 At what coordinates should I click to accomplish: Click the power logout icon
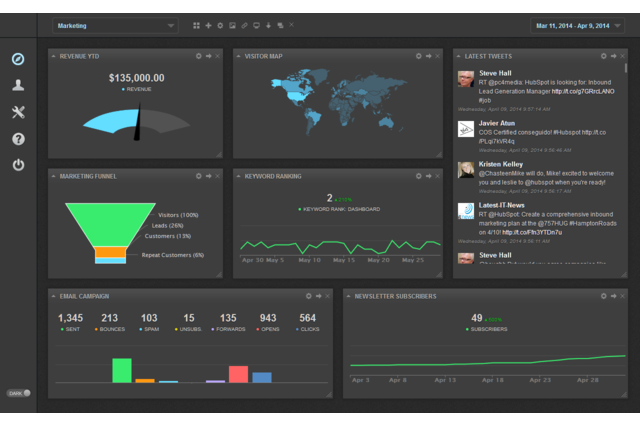[x=18, y=165]
